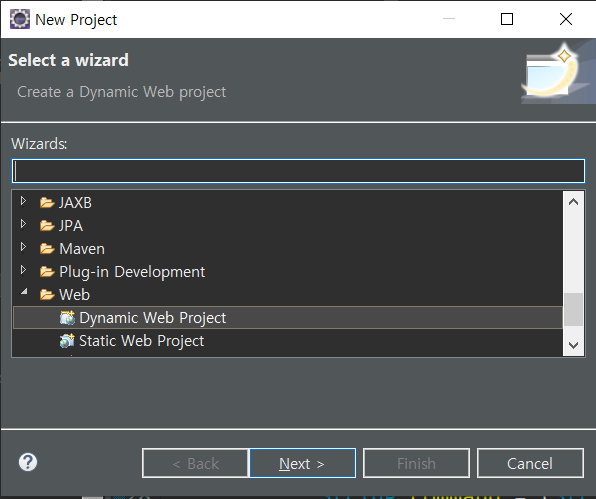Expand the Maven tree node
The image size is (596, 499).
click(23, 247)
